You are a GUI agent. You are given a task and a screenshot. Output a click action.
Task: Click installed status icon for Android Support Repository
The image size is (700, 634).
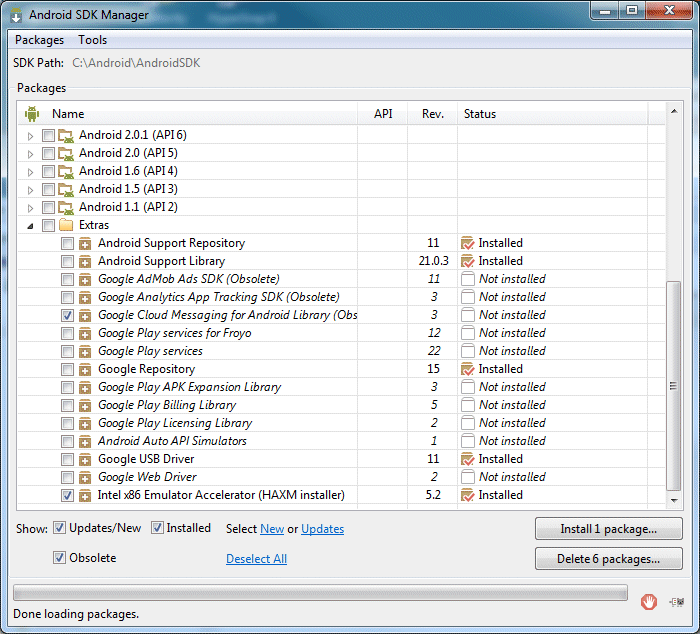pyautogui.click(x=467, y=243)
